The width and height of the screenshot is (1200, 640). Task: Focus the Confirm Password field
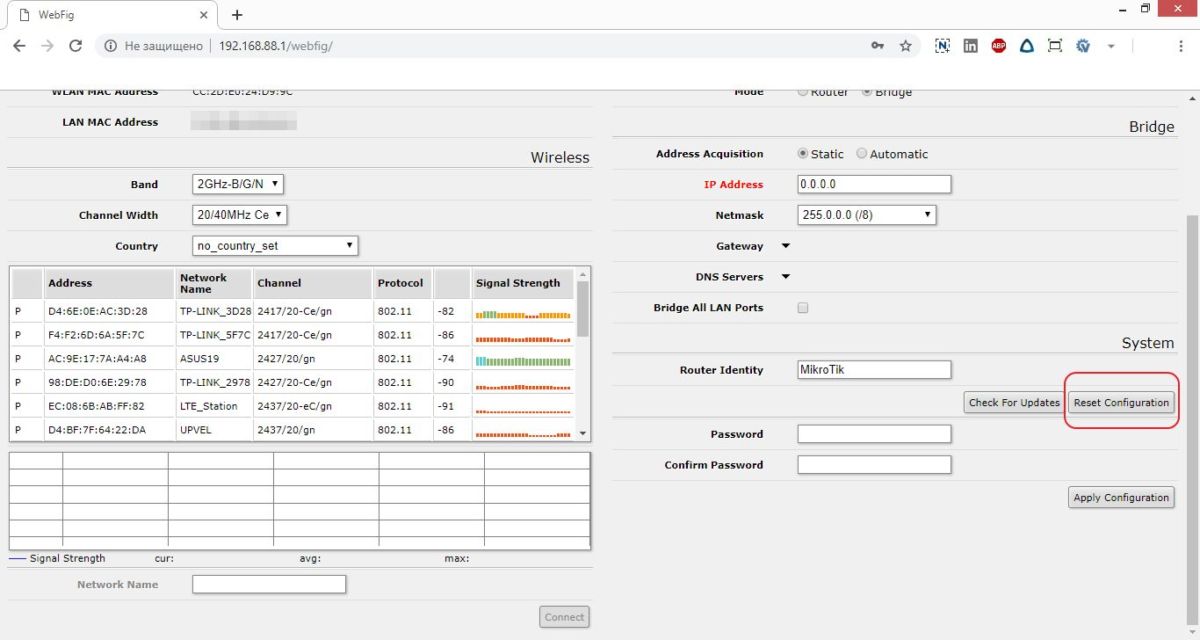click(x=874, y=465)
